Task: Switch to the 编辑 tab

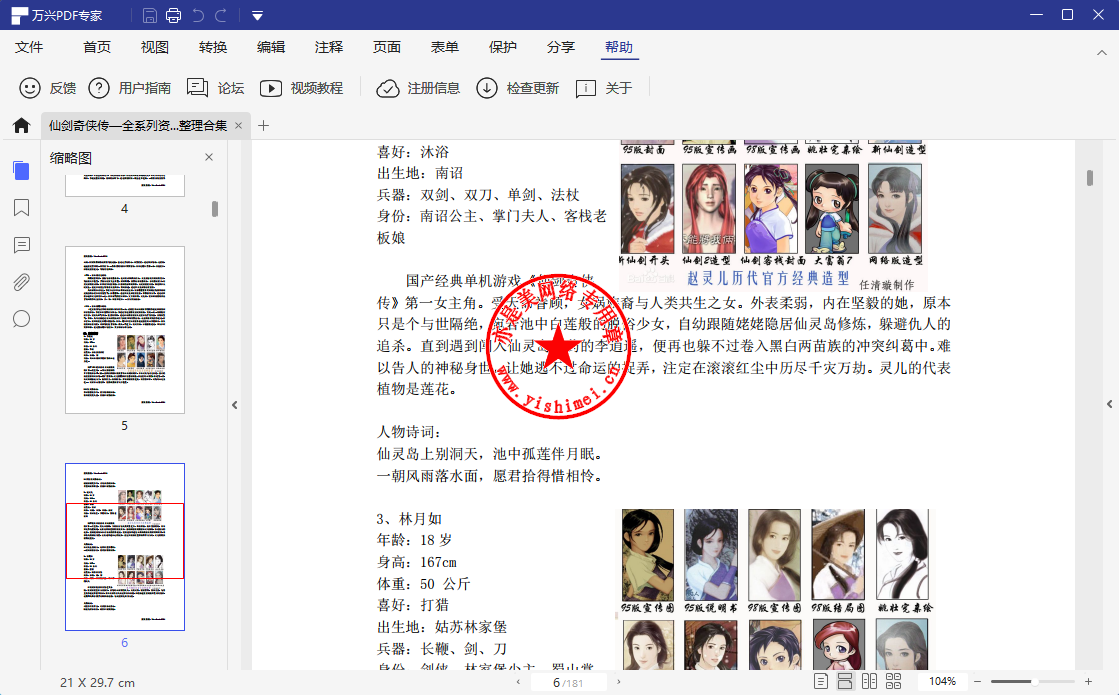Action: pyautogui.click(x=271, y=47)
